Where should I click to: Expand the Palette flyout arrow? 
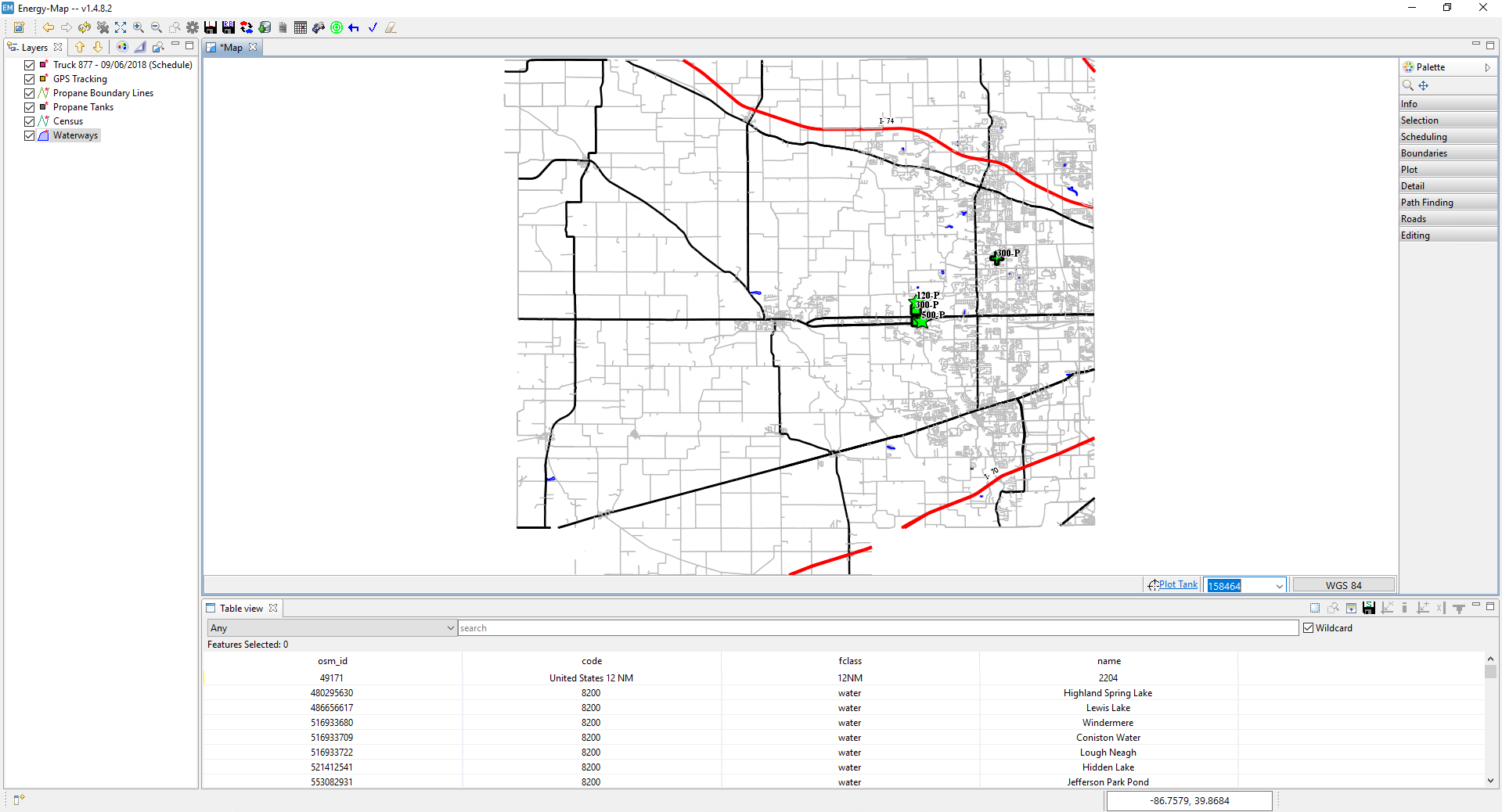1487,67
